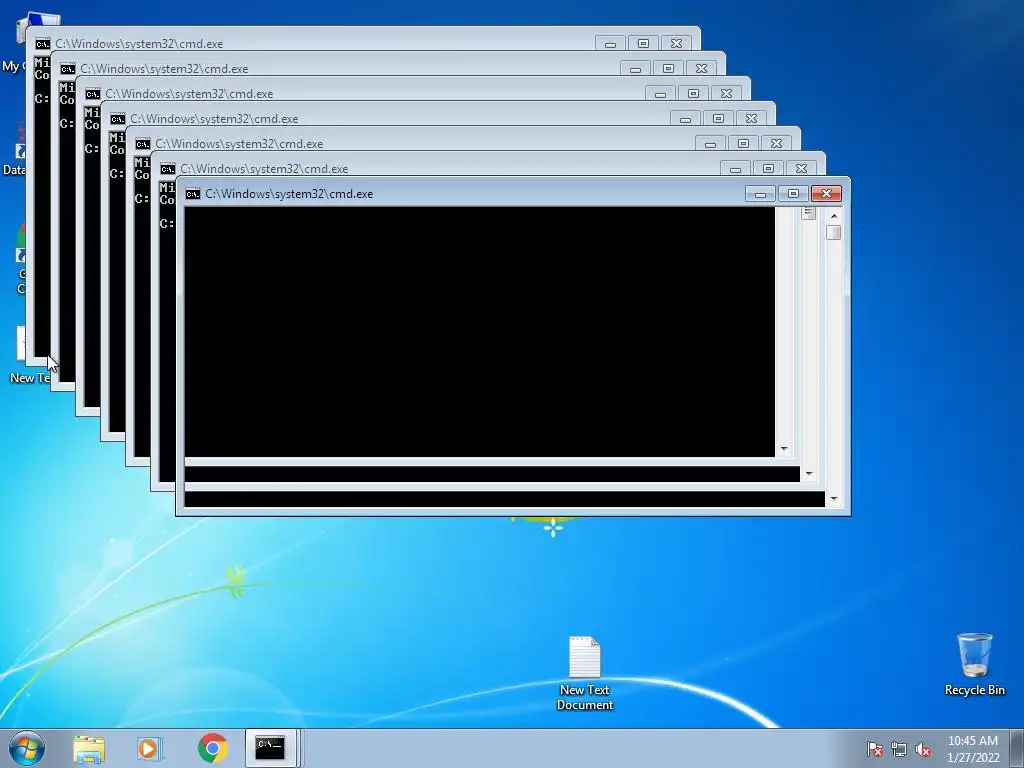
Task: Maximize the second cmd window from the back
Action: tap(668, 69)
